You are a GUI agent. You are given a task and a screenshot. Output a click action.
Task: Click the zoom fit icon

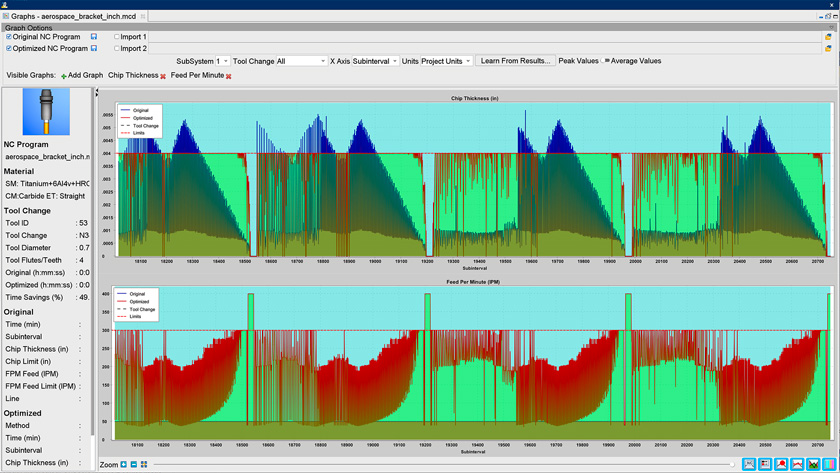pyautogui.click(x=144, y=464)
